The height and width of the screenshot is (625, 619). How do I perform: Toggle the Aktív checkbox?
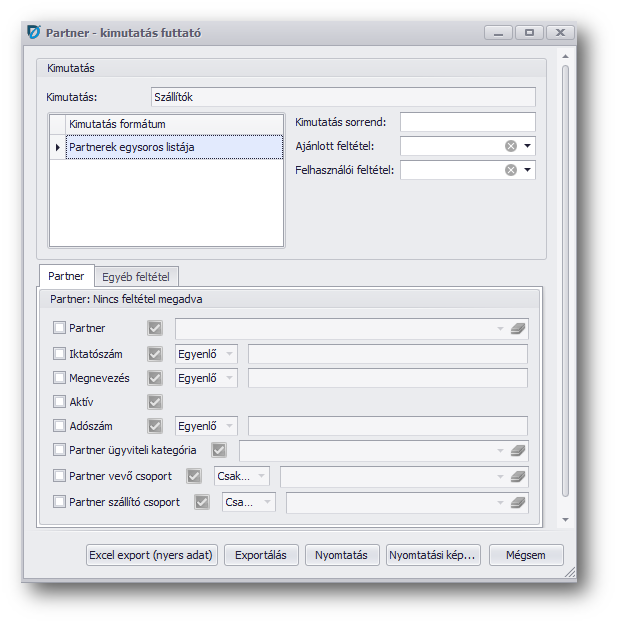click(x=59, y=402)
